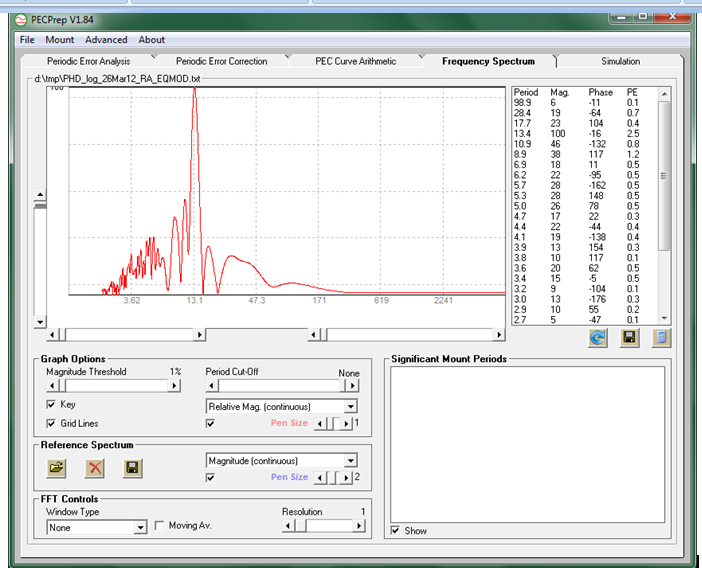Click the PECPrep application icon in the title bar
Image resolution: width=702 pixels, height=568 pixels.
21,20
